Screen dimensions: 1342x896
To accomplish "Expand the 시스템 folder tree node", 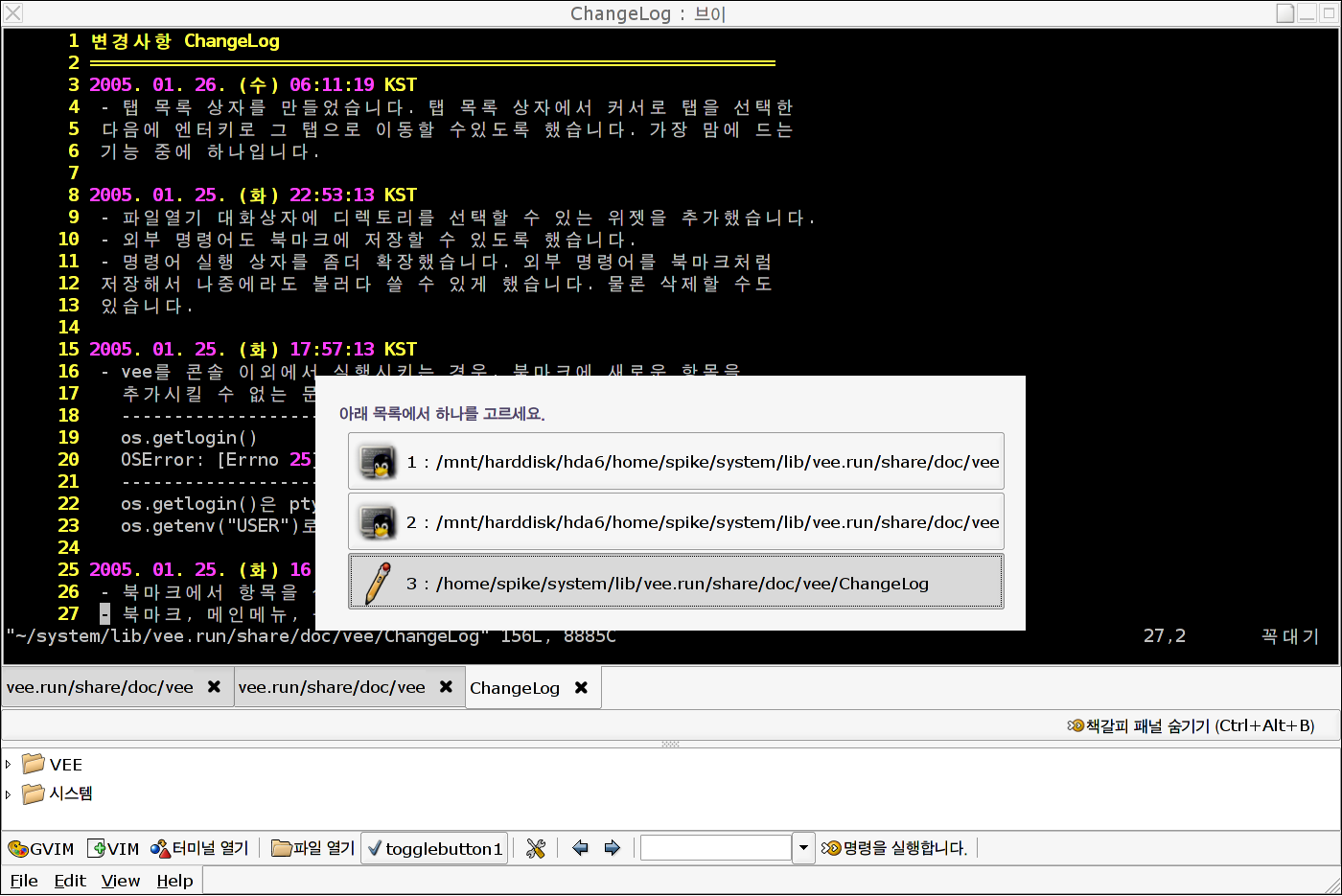I will click(x=9, y=794).
